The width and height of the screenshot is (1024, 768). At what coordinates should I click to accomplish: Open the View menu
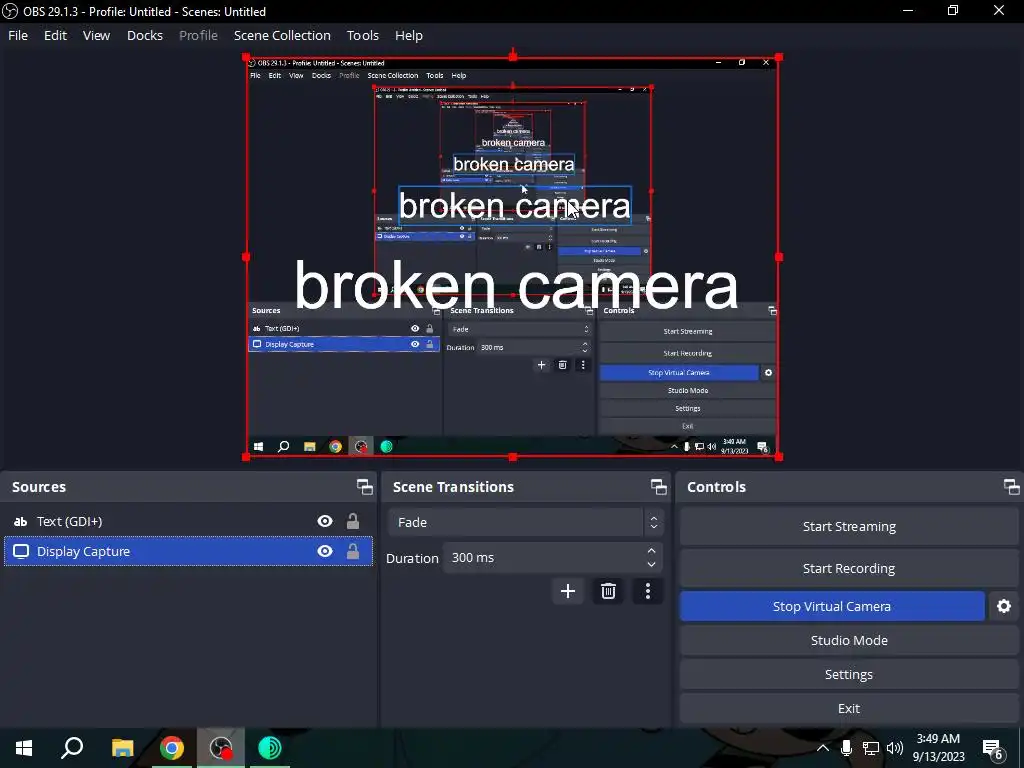point(96,35)
